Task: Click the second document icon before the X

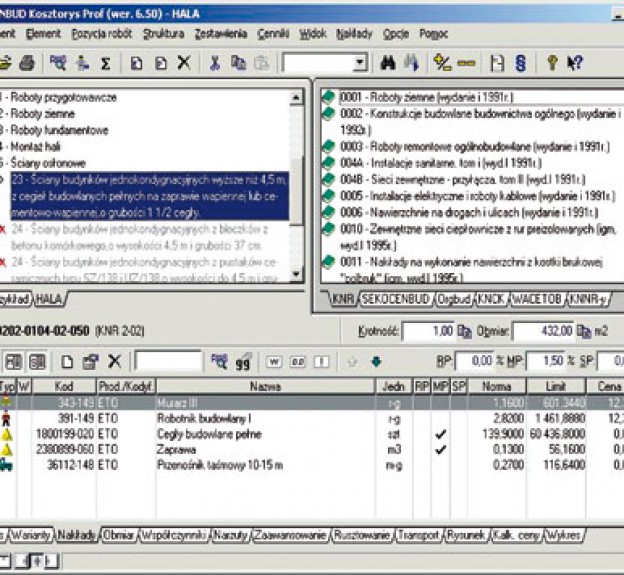Action: coord(161,63)
